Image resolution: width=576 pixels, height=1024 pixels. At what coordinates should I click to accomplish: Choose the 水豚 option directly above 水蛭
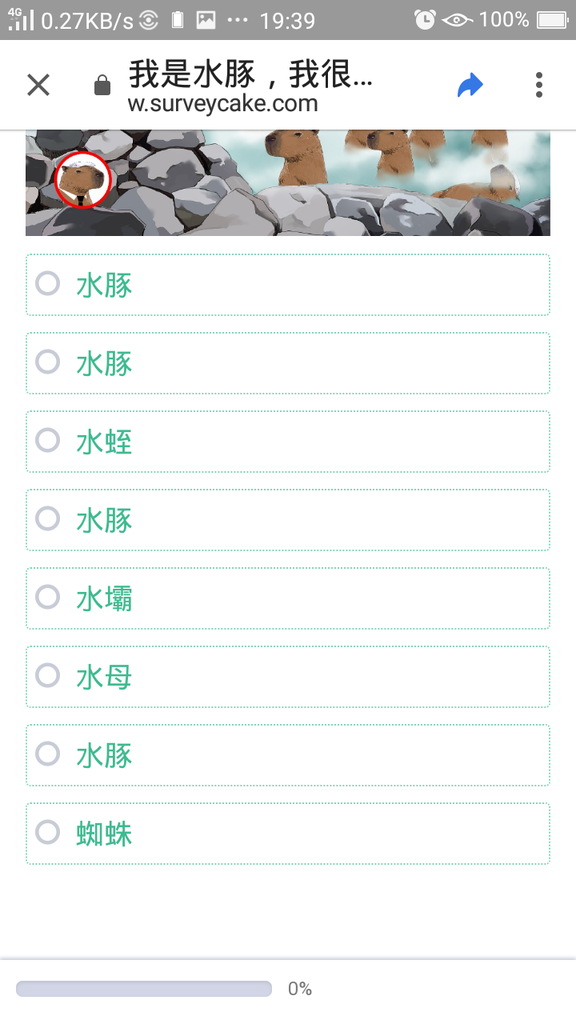point(288,363)
